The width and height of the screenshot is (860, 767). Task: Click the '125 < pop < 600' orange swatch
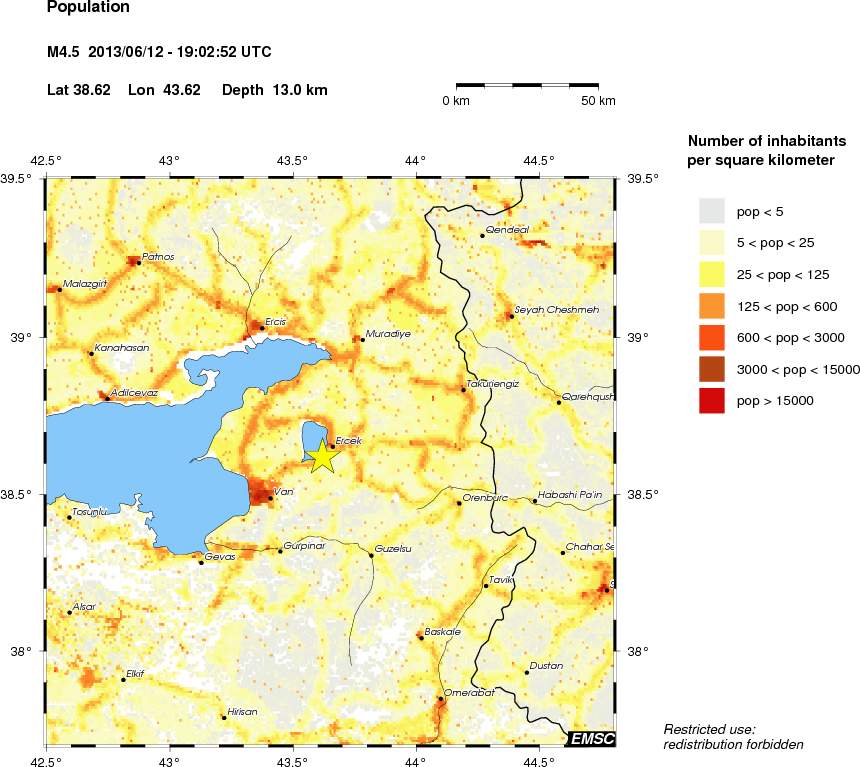[x=711, y=305]
